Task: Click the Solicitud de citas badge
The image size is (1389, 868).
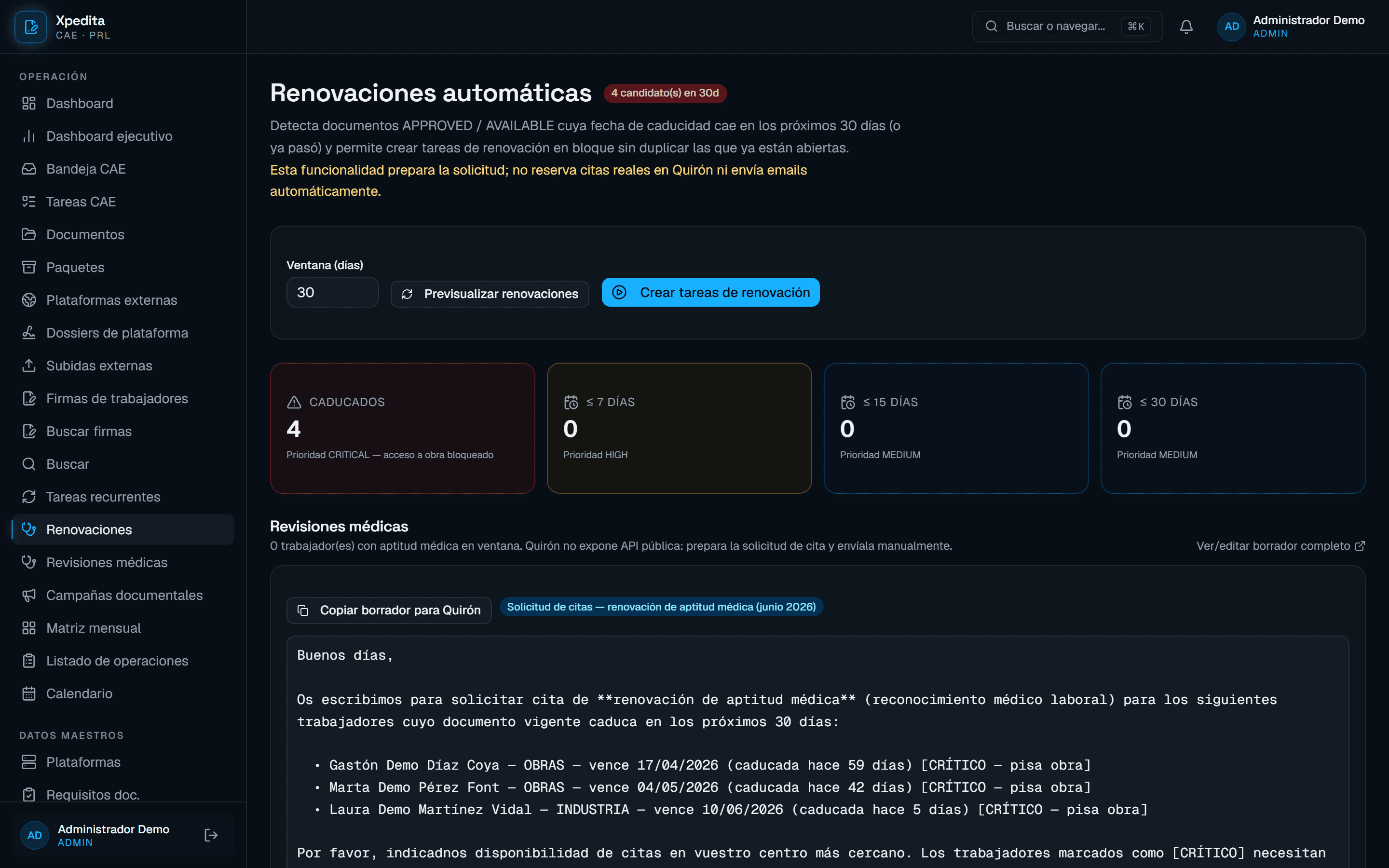Action: (661, 607)
